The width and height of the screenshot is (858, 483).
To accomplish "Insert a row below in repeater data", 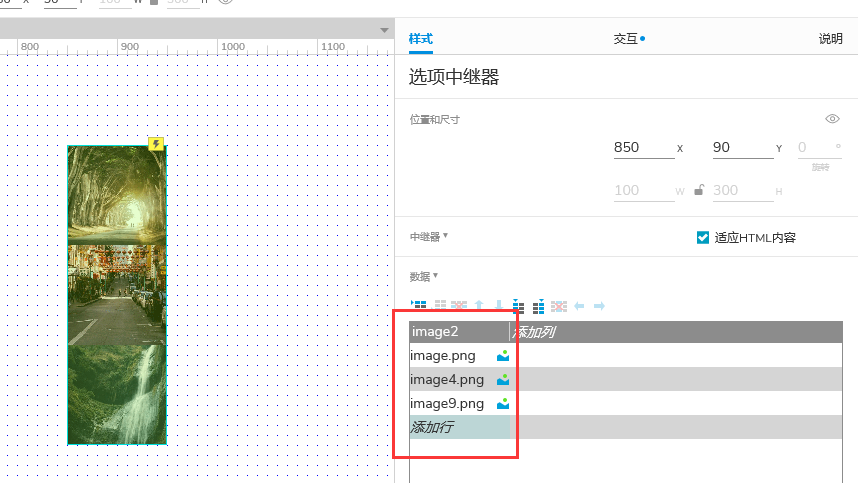I will click(x=440, y=306).
